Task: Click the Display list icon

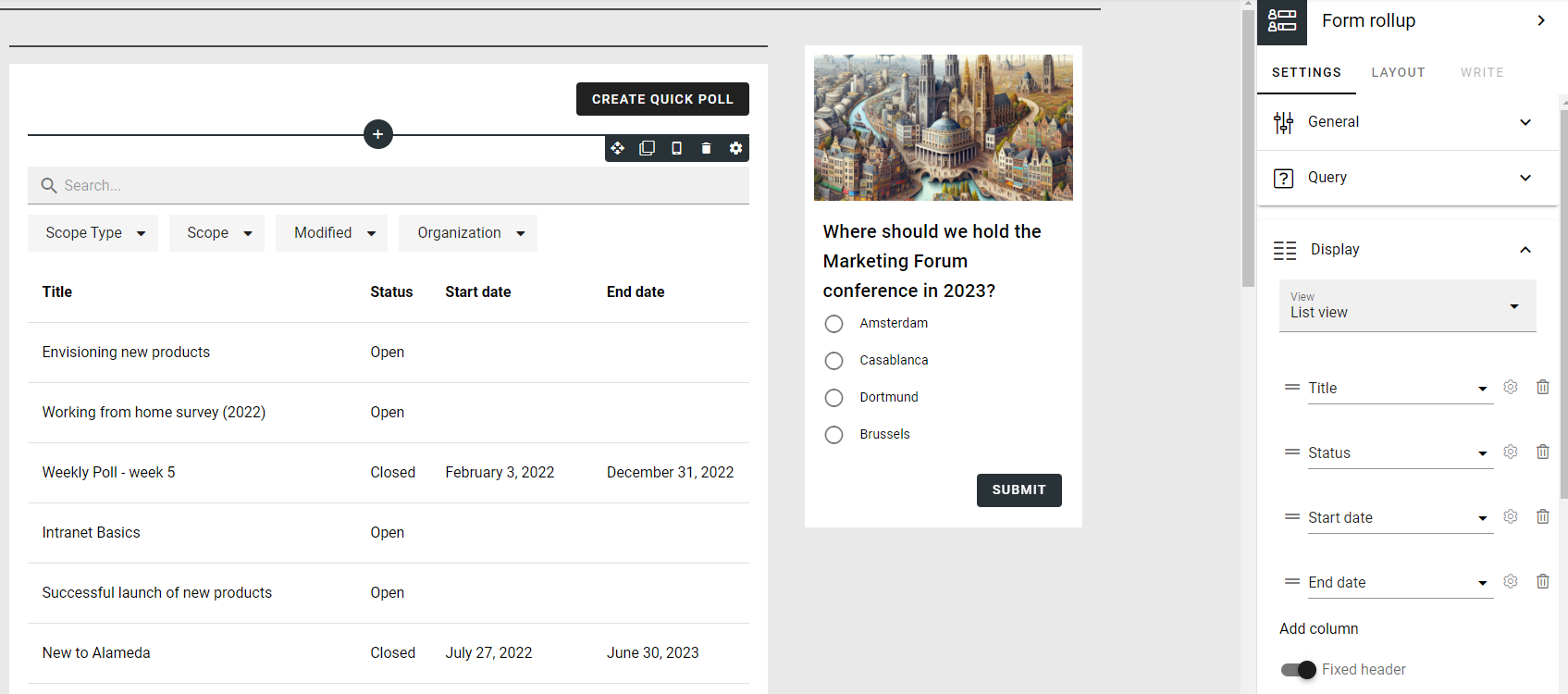Action: click(x=1285, y=250)
